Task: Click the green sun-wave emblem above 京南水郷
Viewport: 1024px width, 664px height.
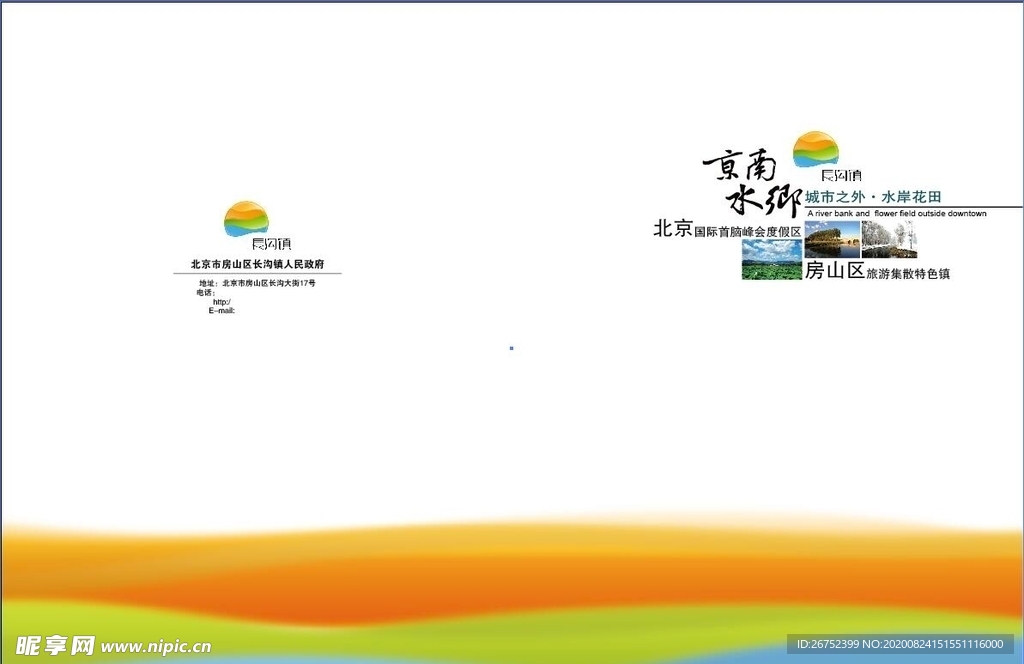Action: tap(814, 146)
